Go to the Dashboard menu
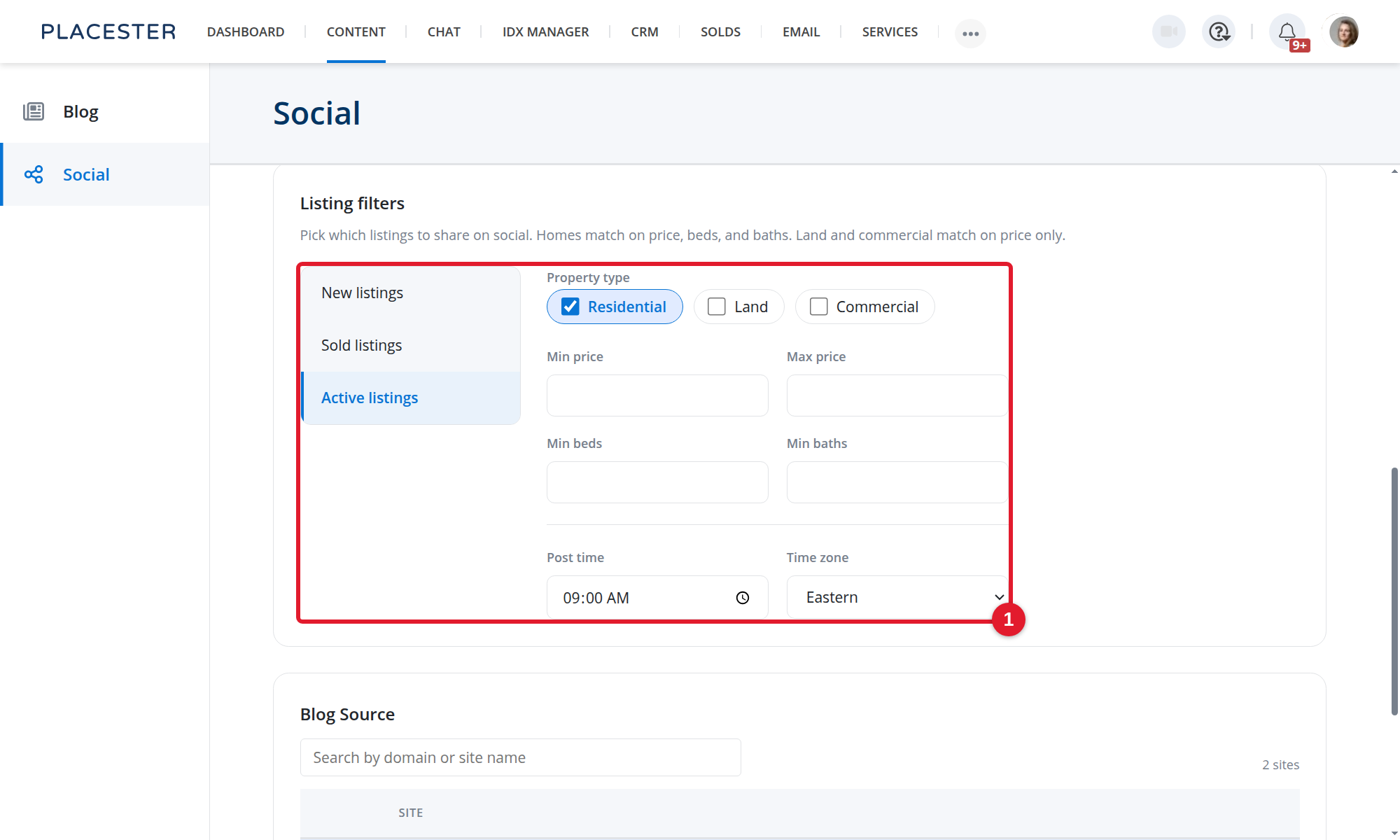Viewport: 1400px width, 840px height. tap(246, 31)
